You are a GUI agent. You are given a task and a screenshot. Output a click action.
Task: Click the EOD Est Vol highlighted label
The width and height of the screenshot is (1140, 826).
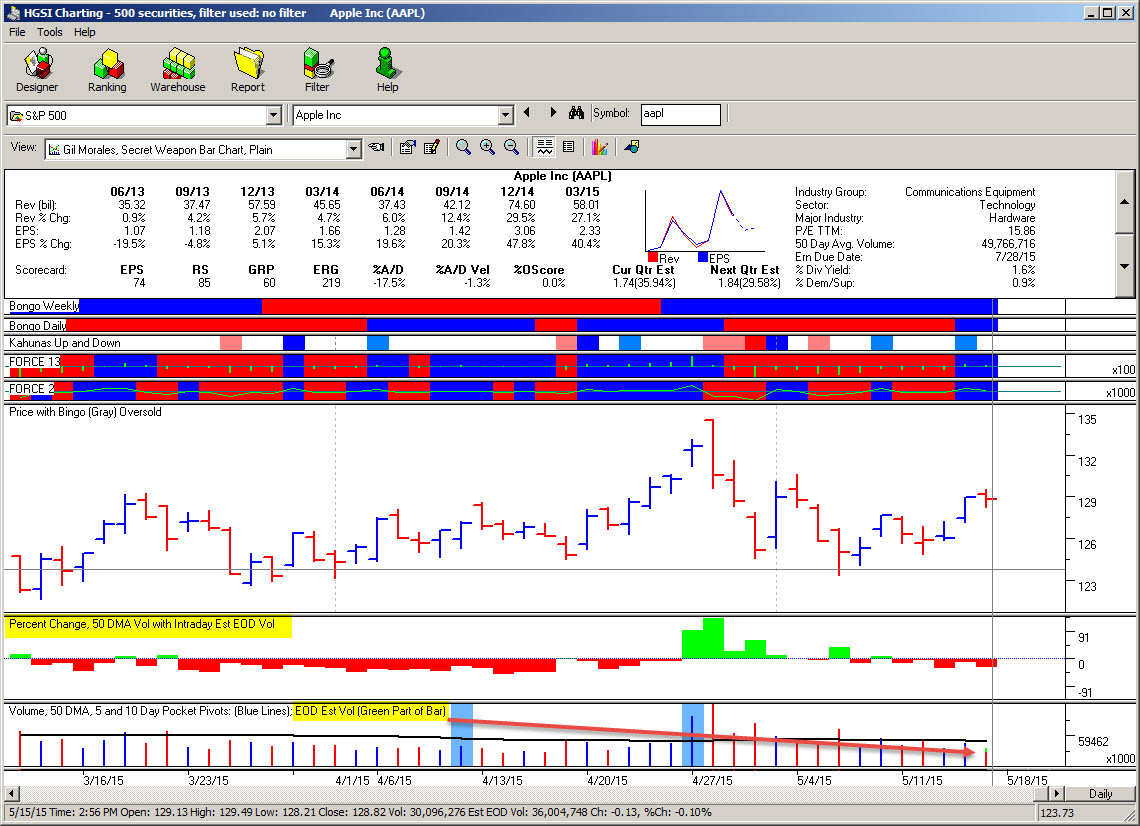point(370,711)
